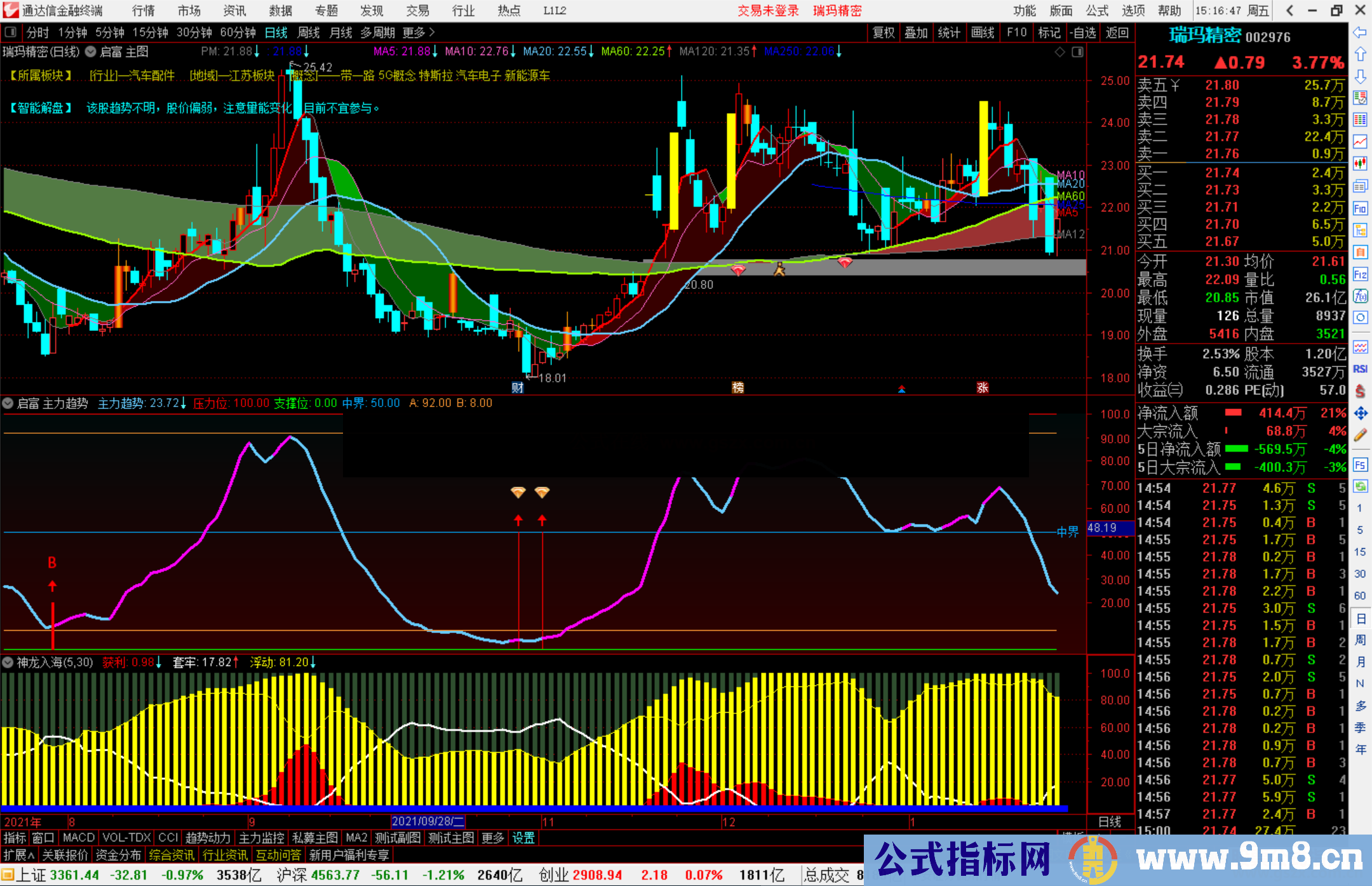The width and height of the screenshot is (1372, 886).
Task: Open the 功能 menu
Action: (x=1024, y=11)
